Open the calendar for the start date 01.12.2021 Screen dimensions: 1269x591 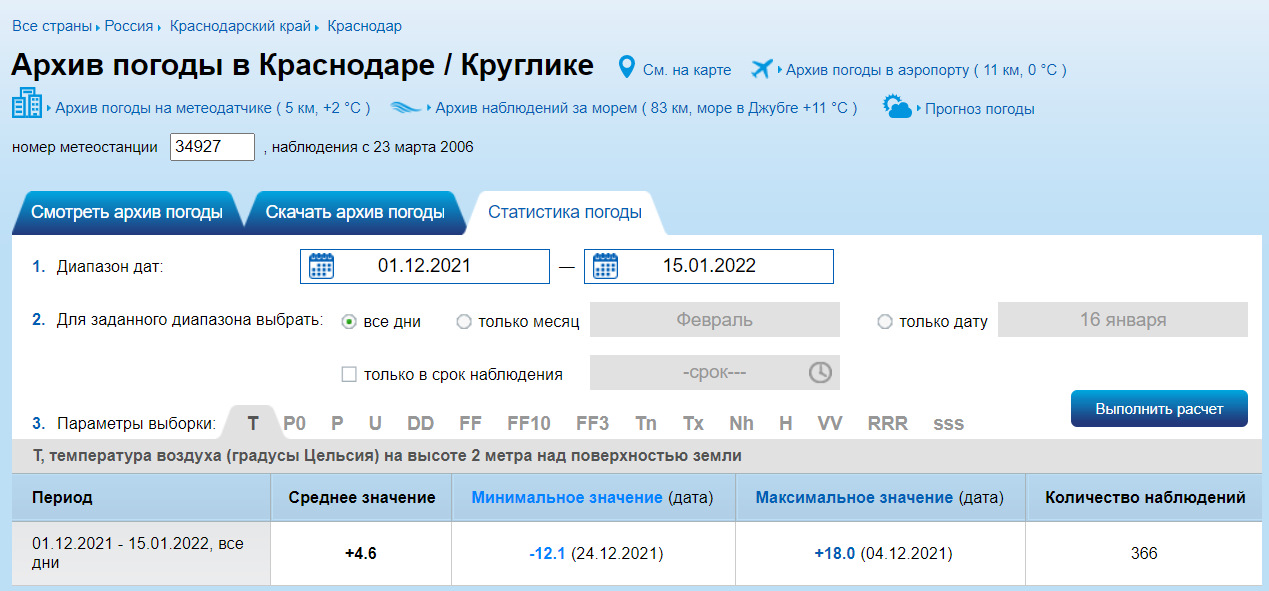[x=322, y=266]
